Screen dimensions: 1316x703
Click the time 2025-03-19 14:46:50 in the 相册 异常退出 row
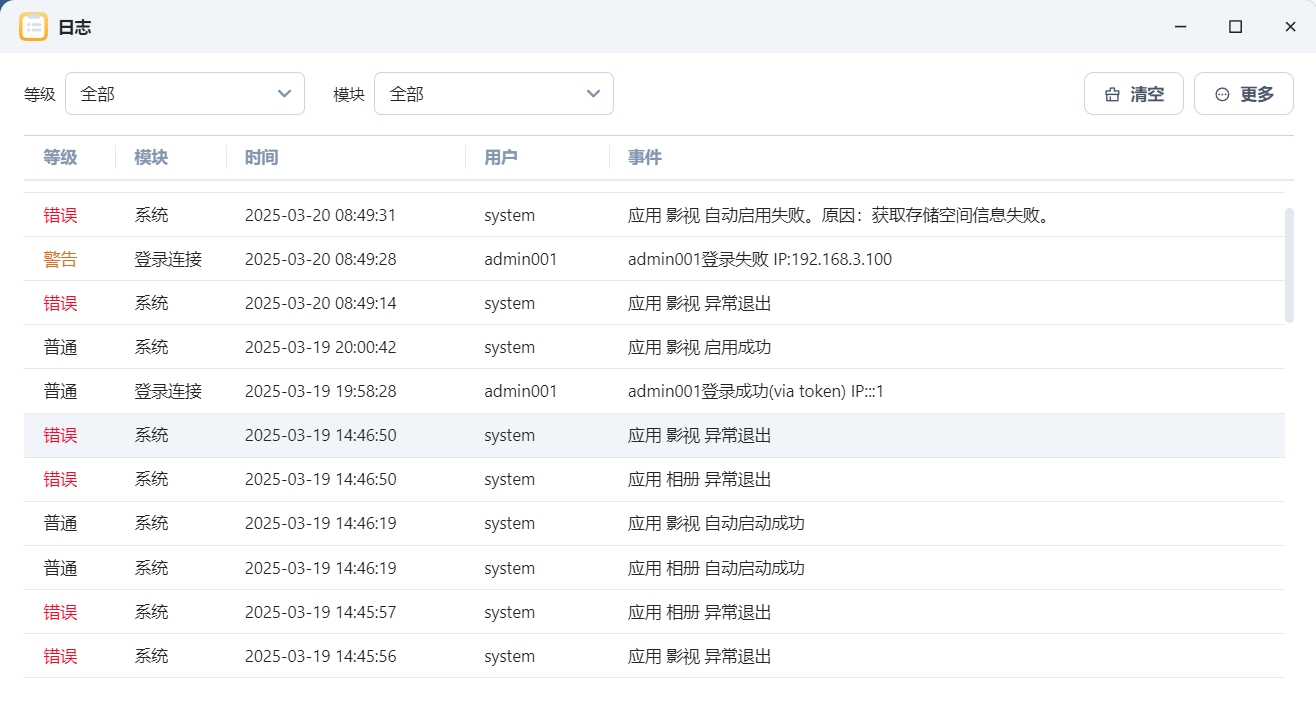320,479
